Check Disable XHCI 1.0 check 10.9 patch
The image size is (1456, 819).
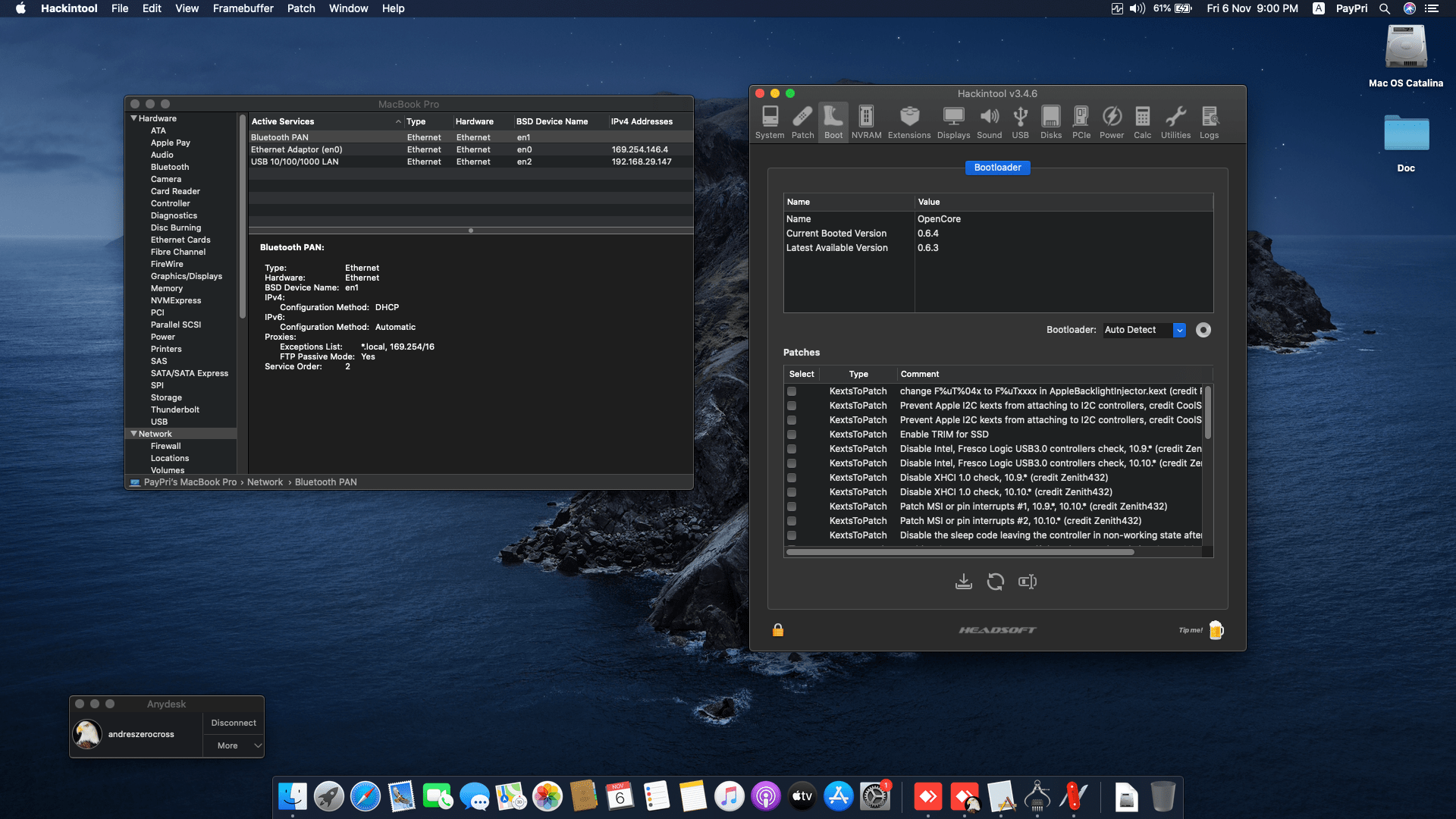[792, 478]
